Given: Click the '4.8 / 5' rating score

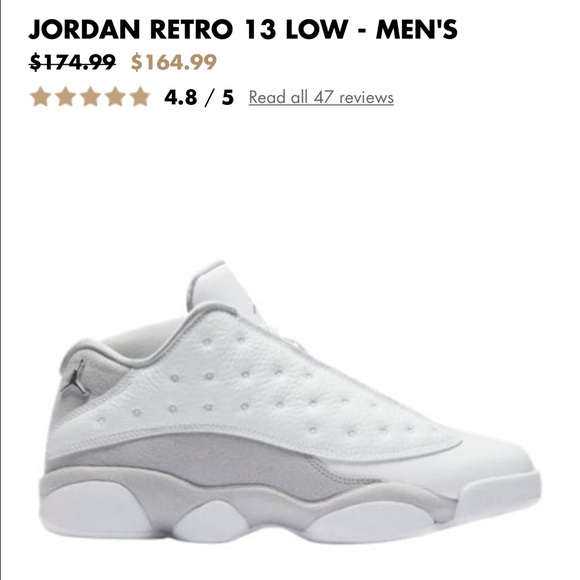Looking at the screenshot, I should pyautogui.click(x=199, y=97).
